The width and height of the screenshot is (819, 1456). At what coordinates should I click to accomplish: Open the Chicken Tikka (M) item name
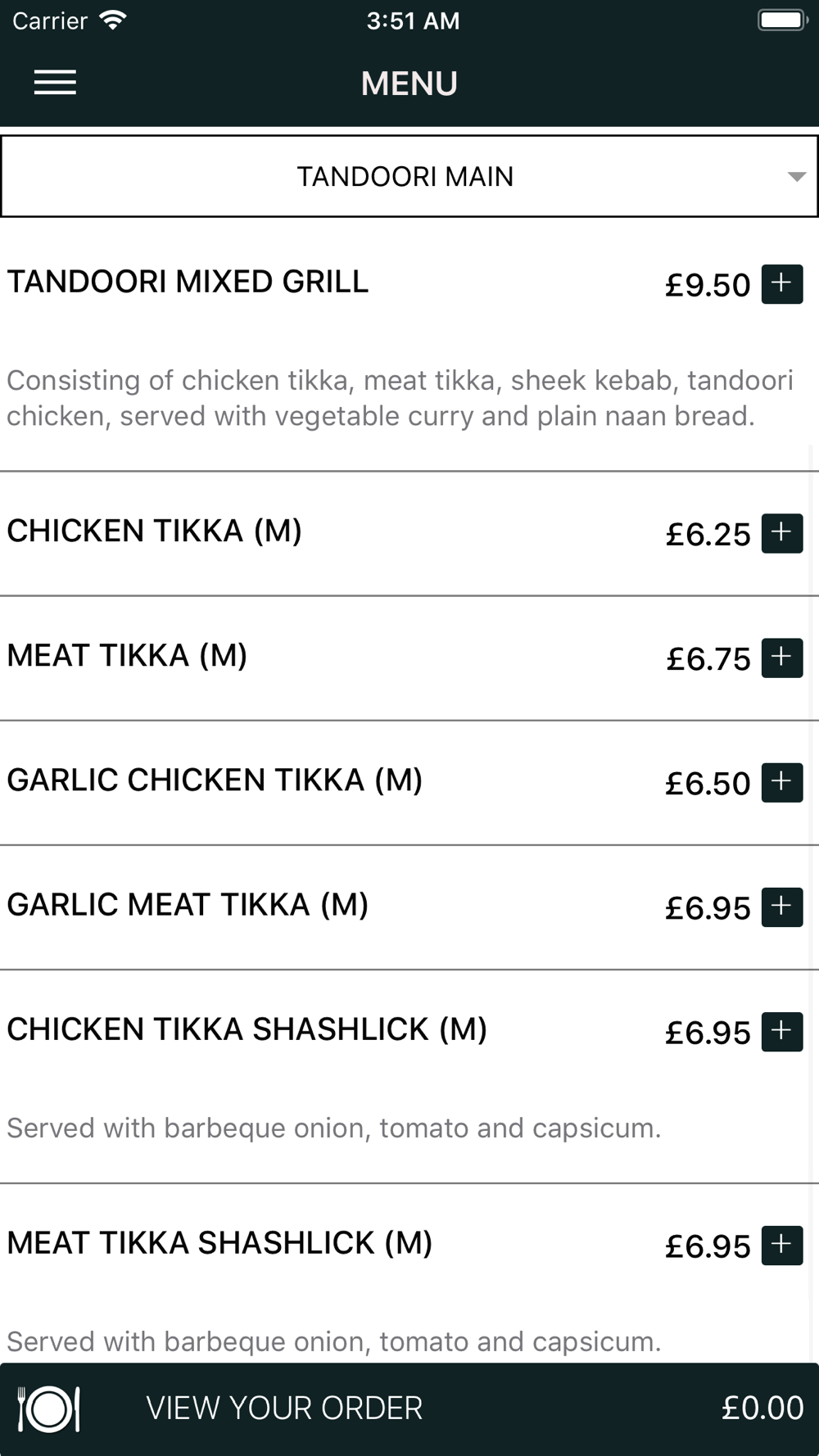[155, 531]
